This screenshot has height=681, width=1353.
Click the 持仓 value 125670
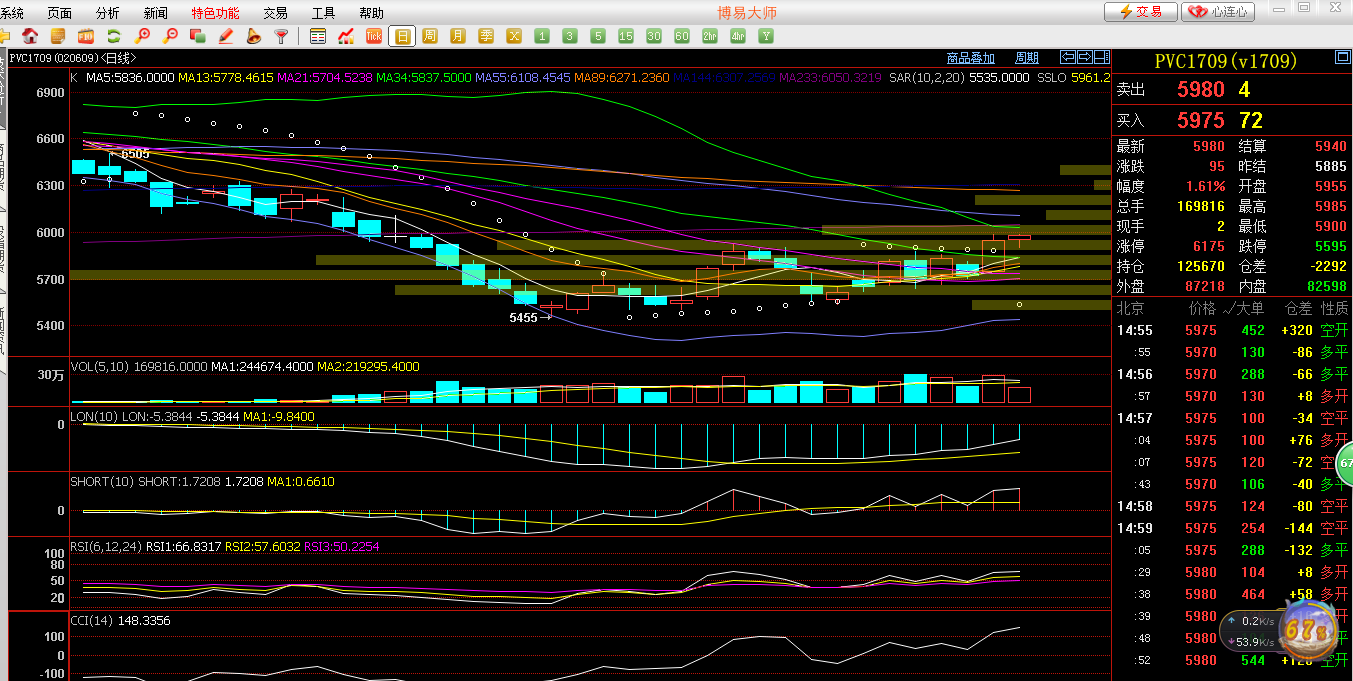tap(1201, 267)
